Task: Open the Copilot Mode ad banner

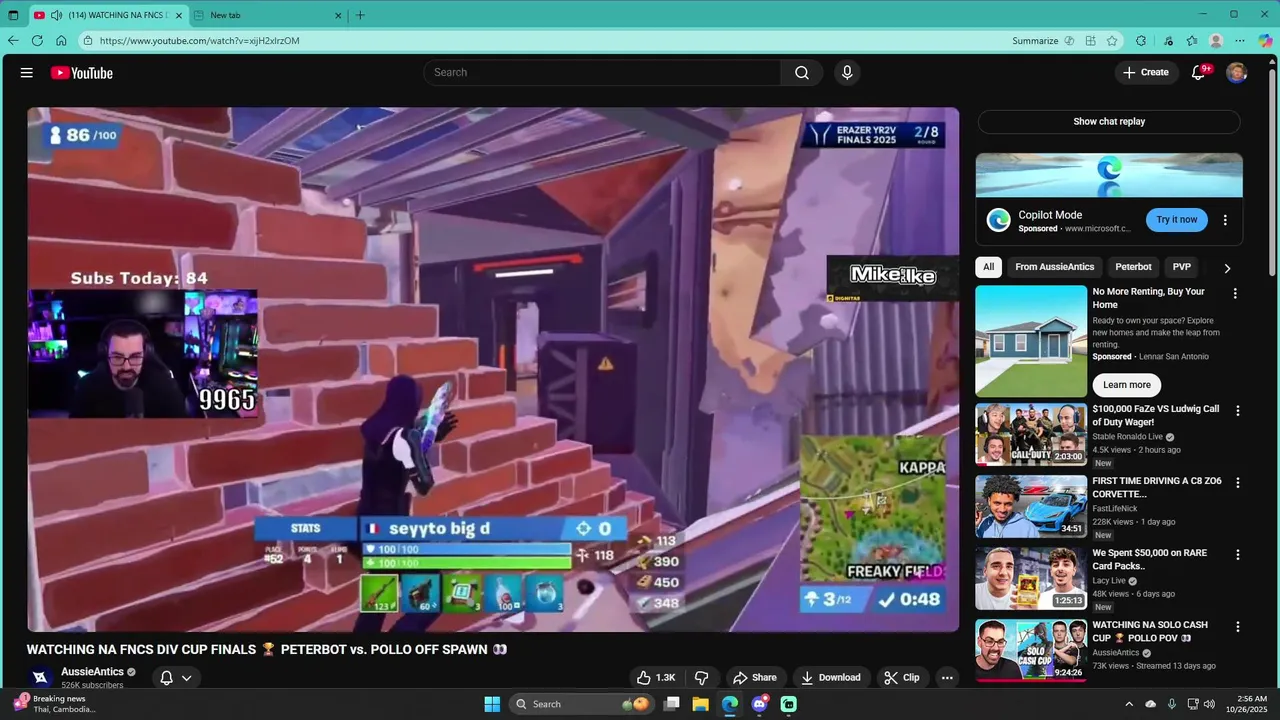Action: click(1109, 176)
